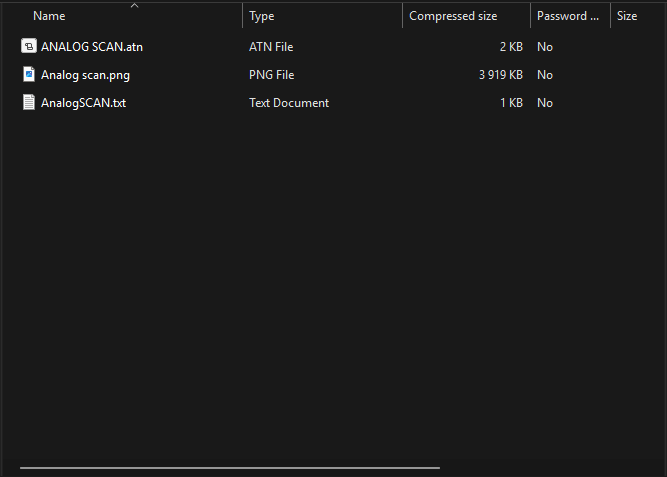667x477 pixels.
Task: Click password No value for Analog scan.png
Action: click(545, 75)
